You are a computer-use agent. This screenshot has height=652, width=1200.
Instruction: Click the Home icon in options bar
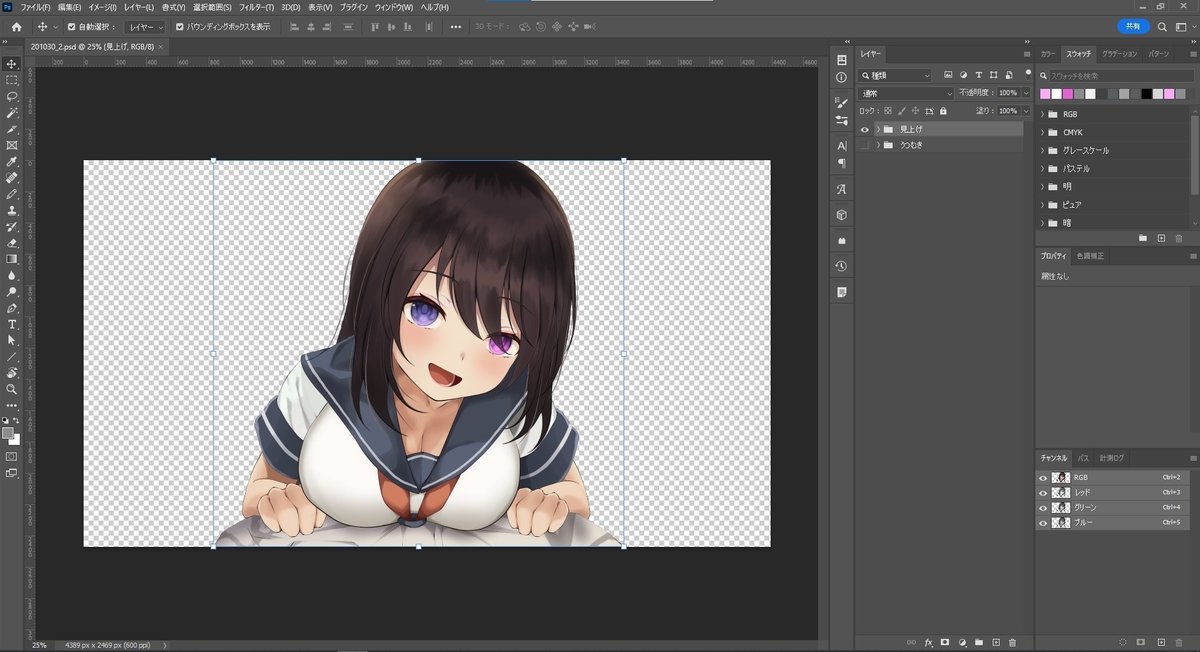pos(15,26)
